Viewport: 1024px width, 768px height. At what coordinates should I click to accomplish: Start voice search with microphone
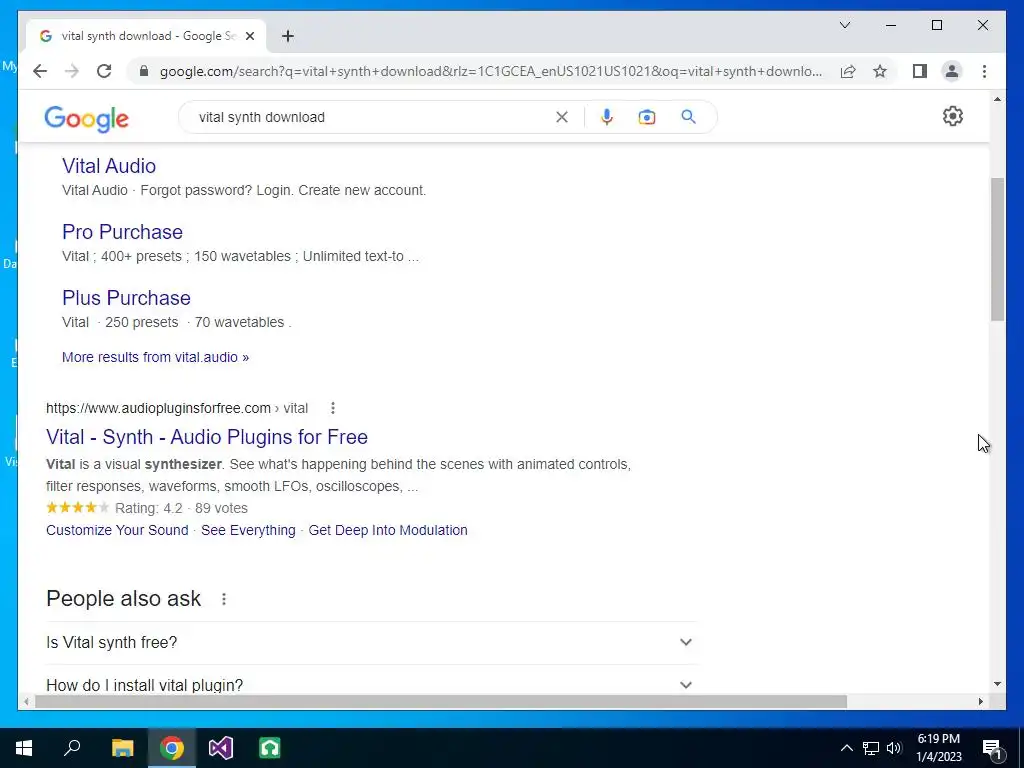607,117
